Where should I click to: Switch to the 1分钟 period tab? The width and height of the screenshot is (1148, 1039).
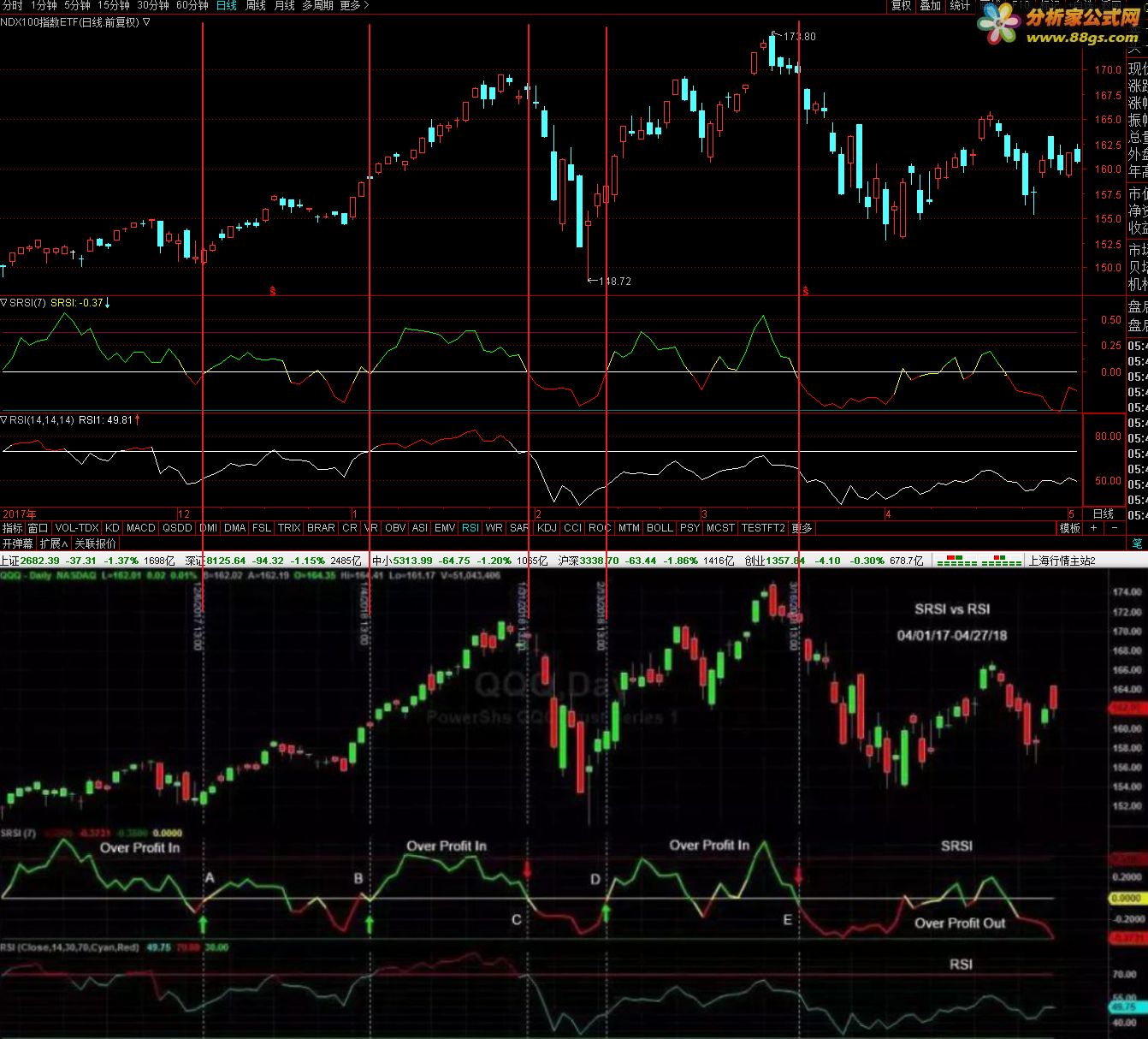pyautogui.click(x=44, y=5)
